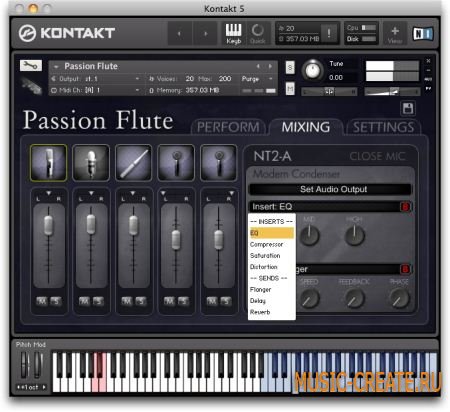Toggle the Insert EQ red bypass button

(x=405, y=207)
